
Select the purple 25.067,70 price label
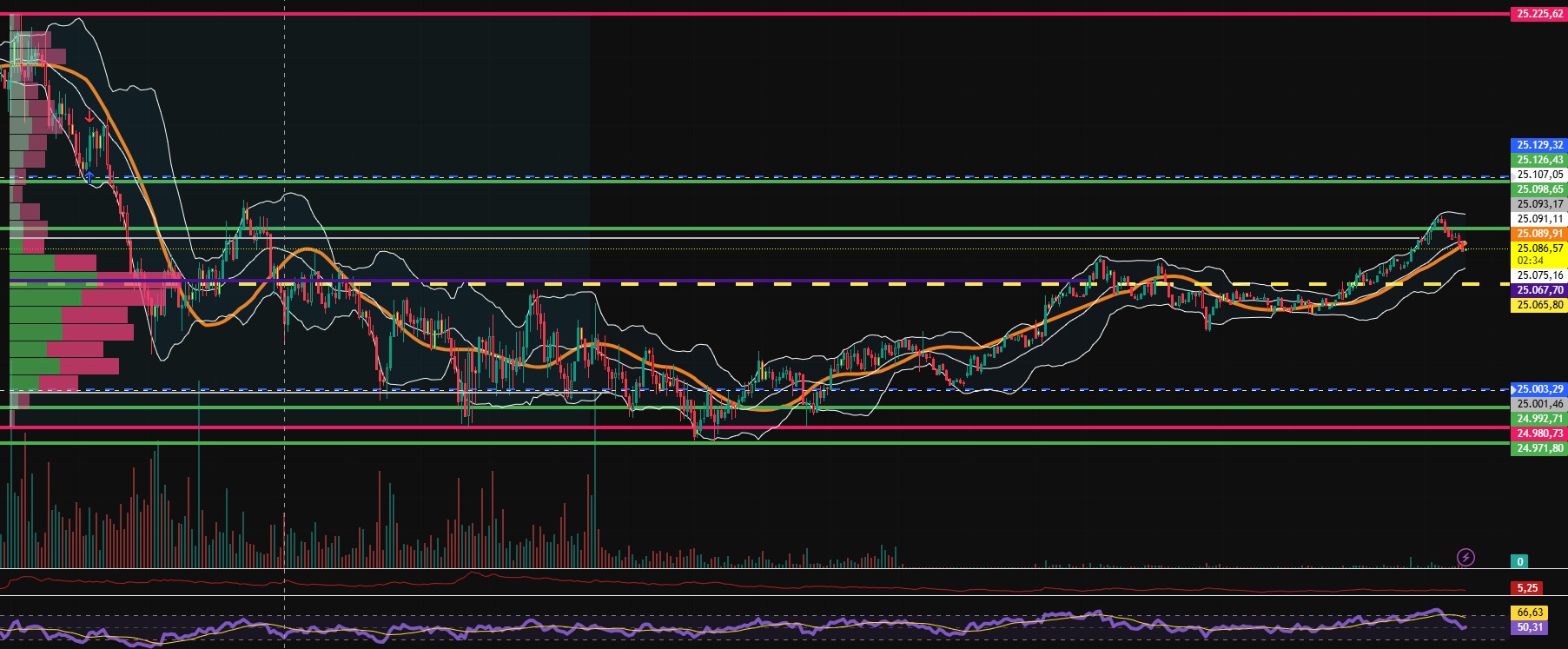1538,290
